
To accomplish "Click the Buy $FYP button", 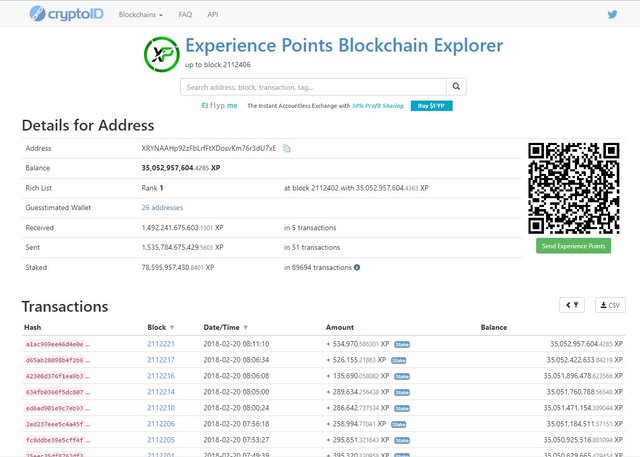I will [431, 106].
